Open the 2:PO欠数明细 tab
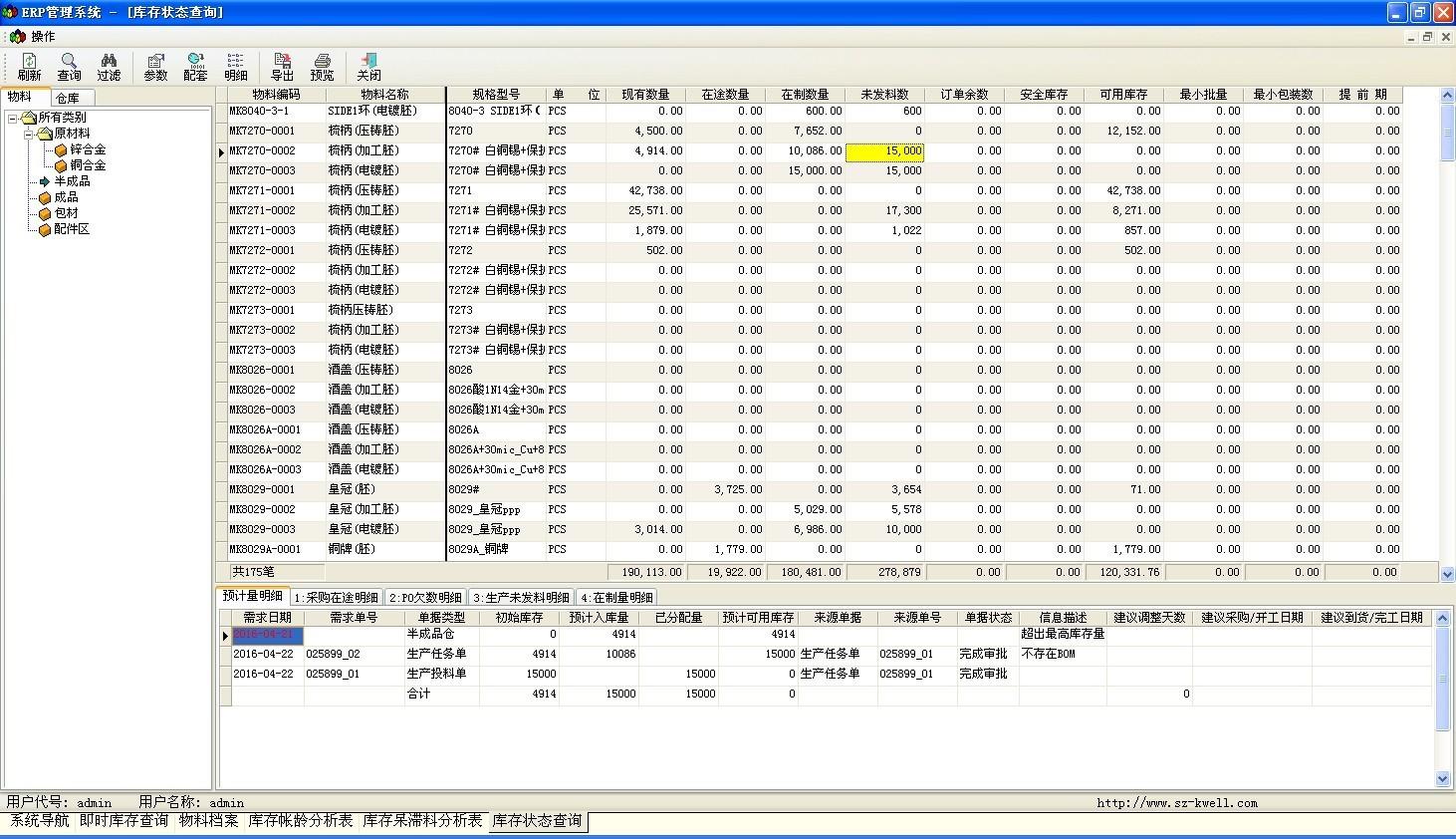Image resolution: width=1456 pixels, height=839 pixels. tap(425, 598)
